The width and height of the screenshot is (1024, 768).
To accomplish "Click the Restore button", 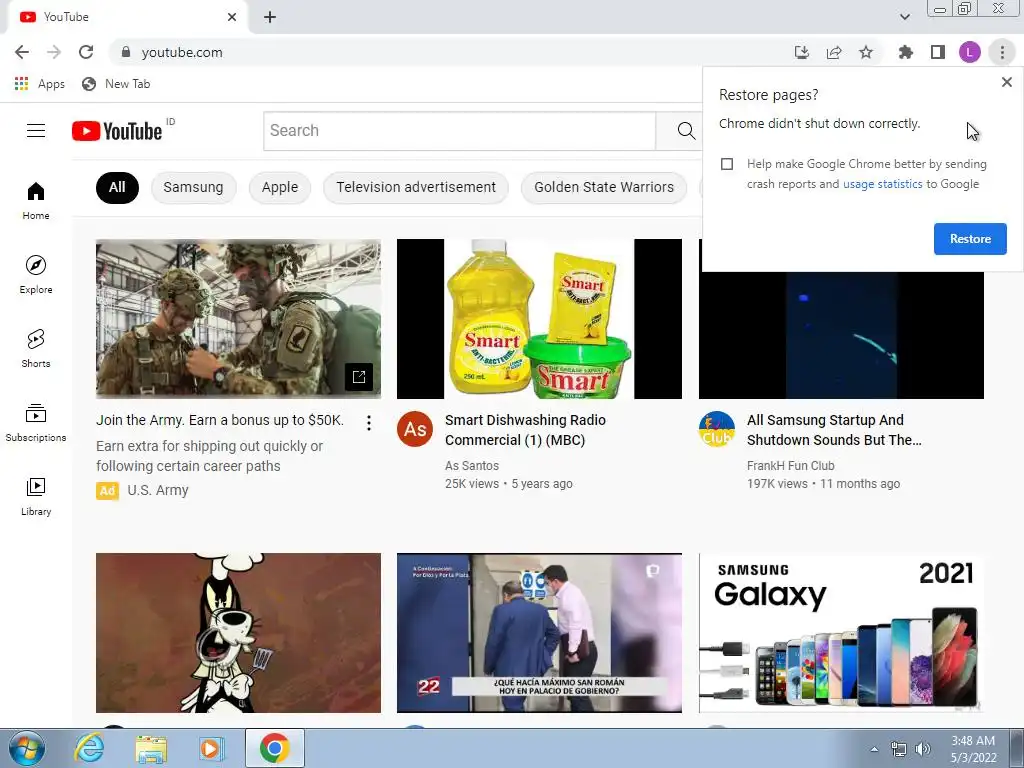I will point(970,239).
